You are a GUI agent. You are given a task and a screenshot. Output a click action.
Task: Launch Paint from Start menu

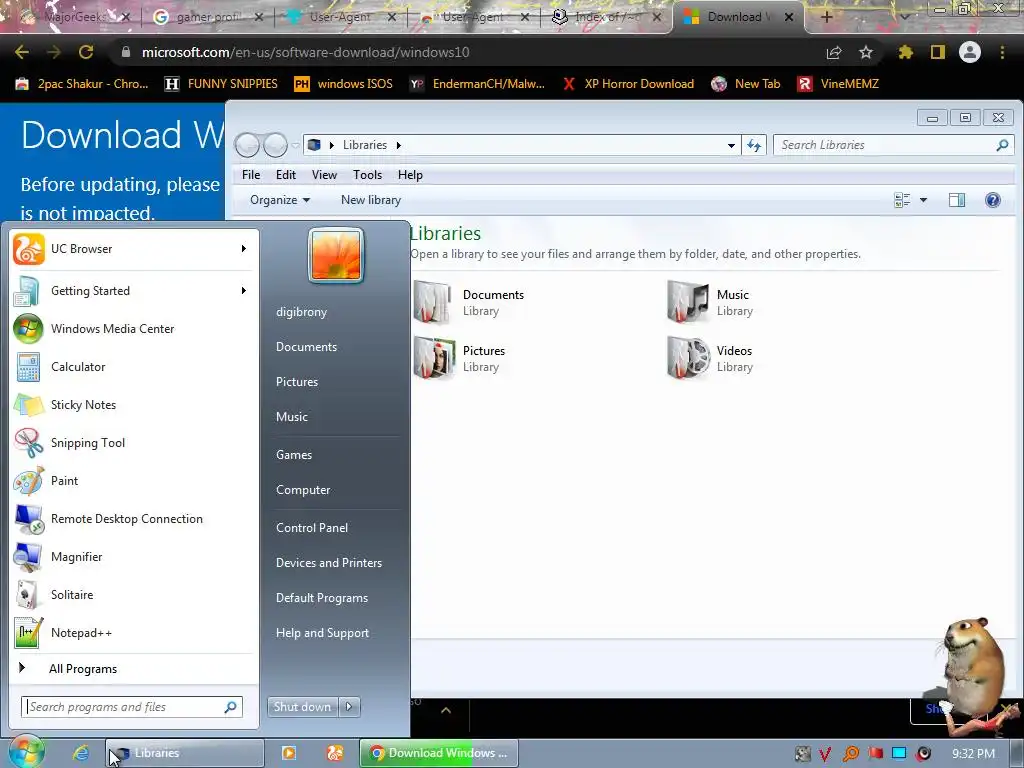pos(134,481)
